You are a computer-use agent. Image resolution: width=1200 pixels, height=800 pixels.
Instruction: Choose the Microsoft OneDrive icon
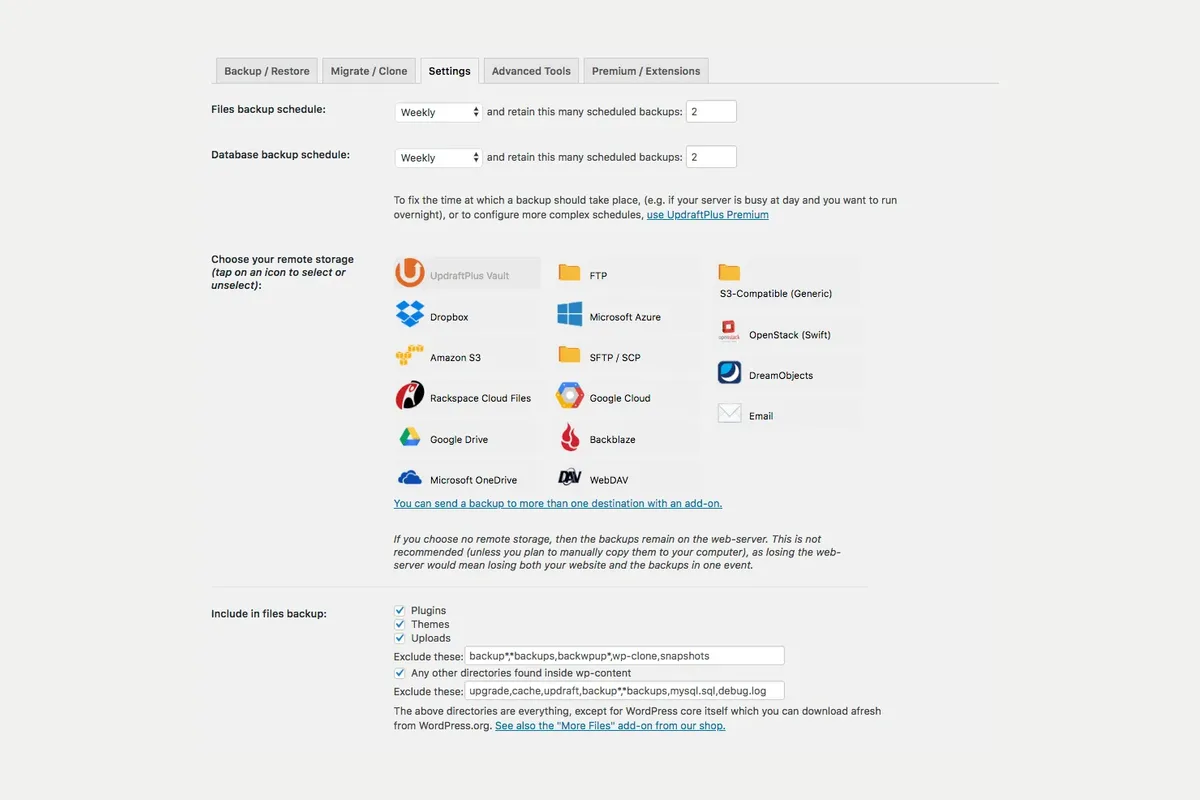(x=410, y=478)
